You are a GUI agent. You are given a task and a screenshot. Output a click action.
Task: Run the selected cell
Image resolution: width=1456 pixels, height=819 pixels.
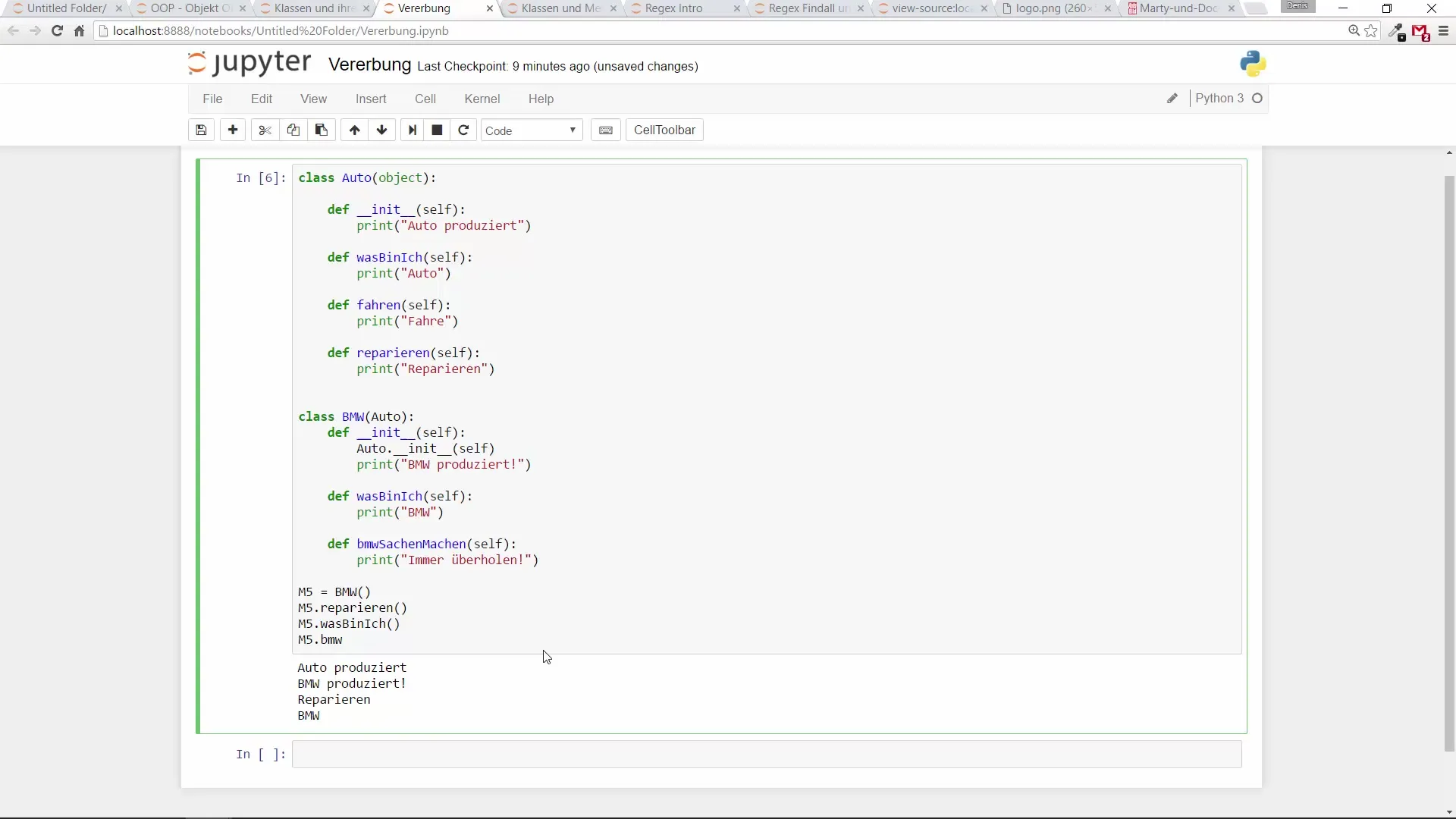tap(413, 130)
